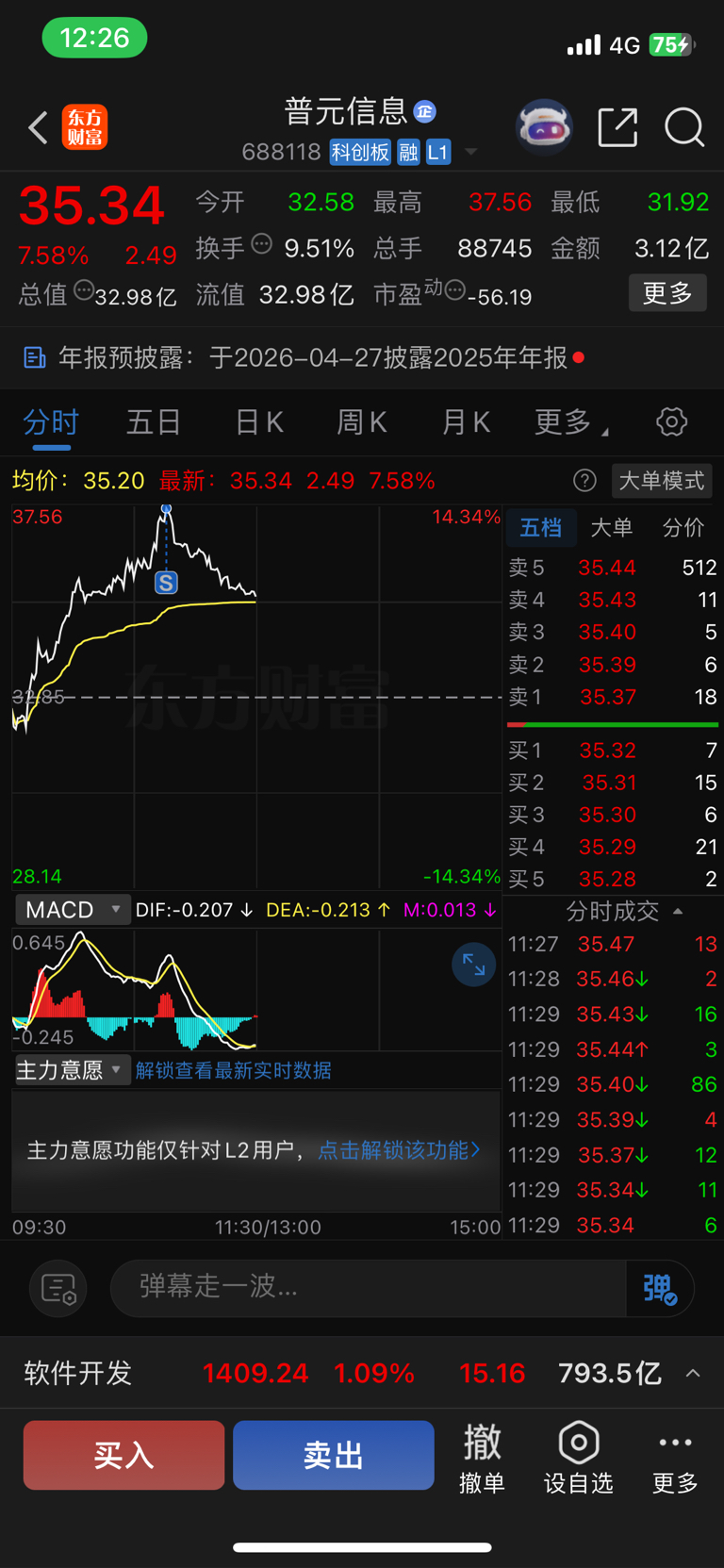Screen dimensions: 724x1568
Task: Click 解锁查看最新实时数据 link
Action: pos(234,1070)
